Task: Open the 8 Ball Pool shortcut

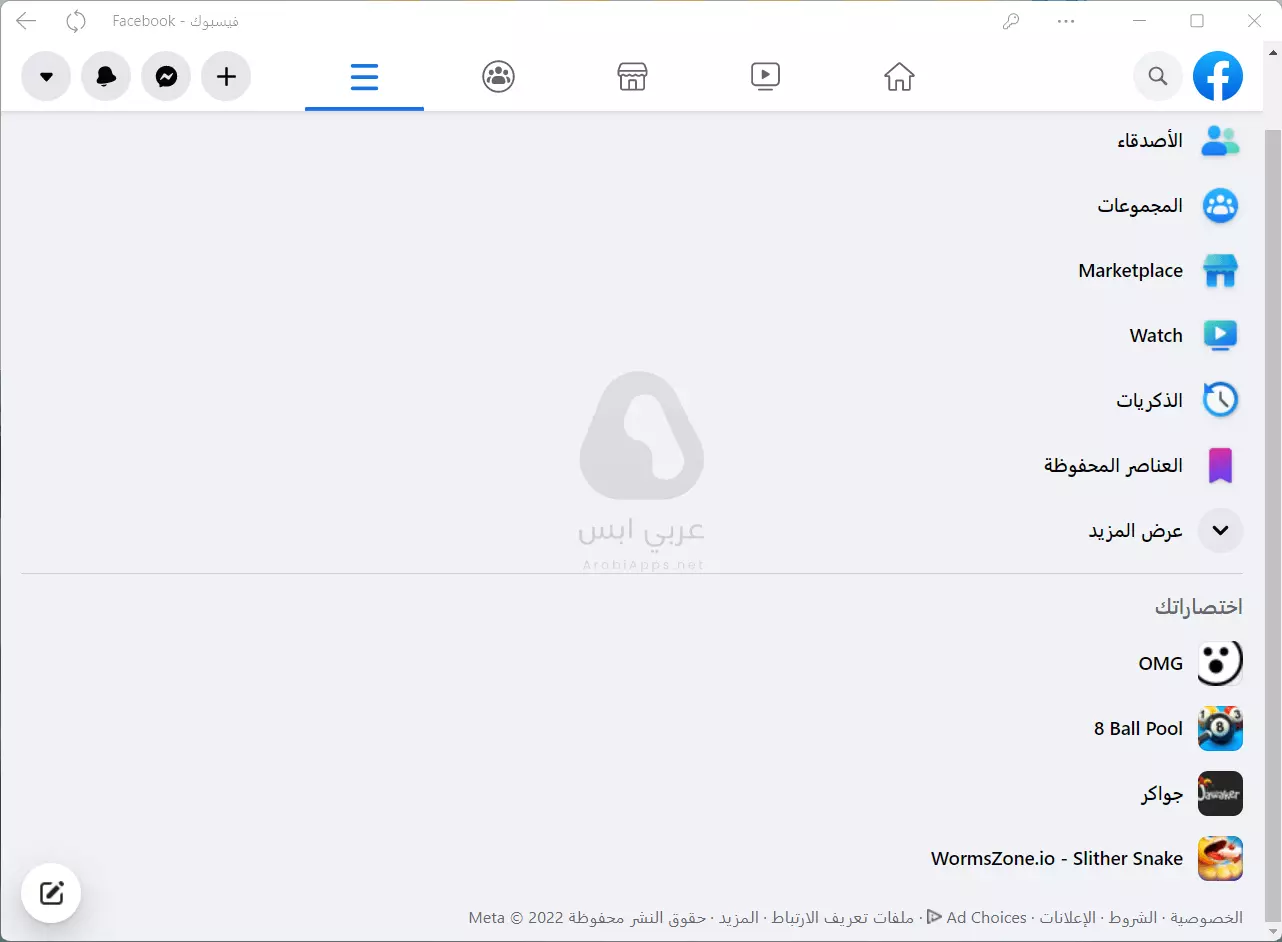Action: tap(1137, 728)
